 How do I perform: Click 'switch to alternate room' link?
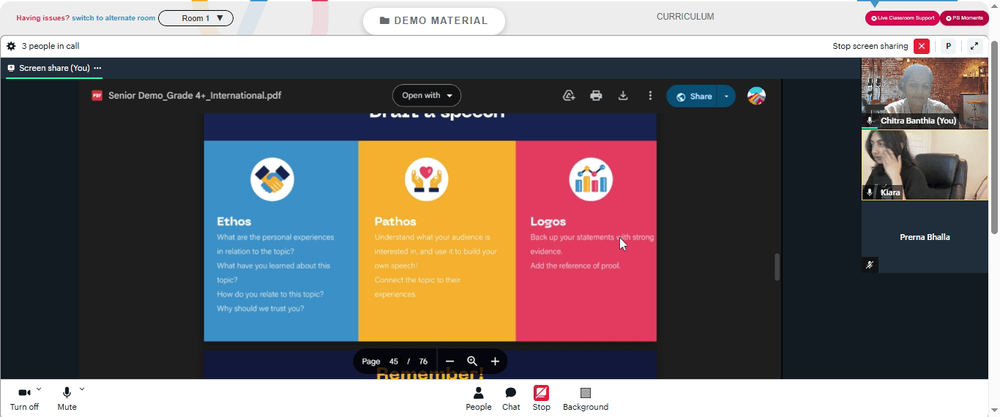[x=114, y=18]
